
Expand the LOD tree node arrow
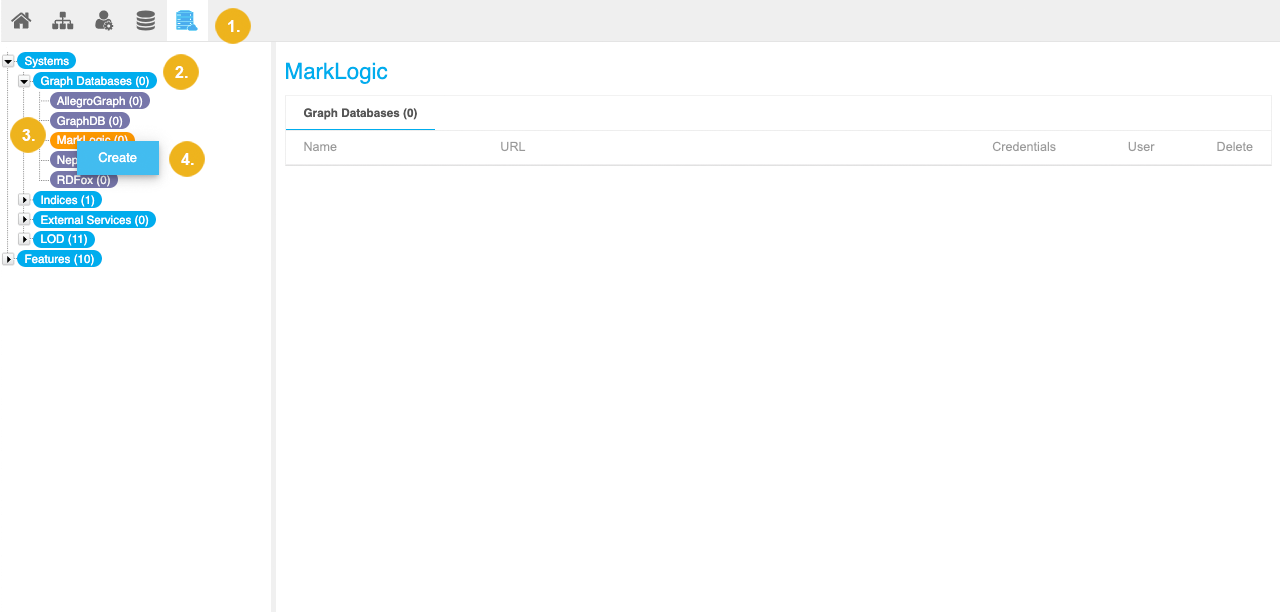click(x=25, y=240)
